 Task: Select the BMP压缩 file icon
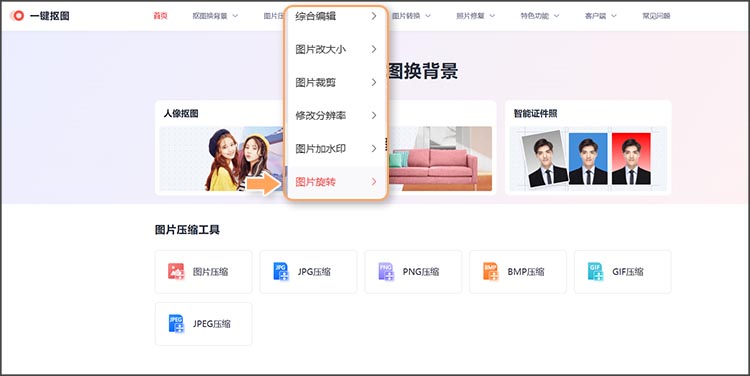[490, 271]
